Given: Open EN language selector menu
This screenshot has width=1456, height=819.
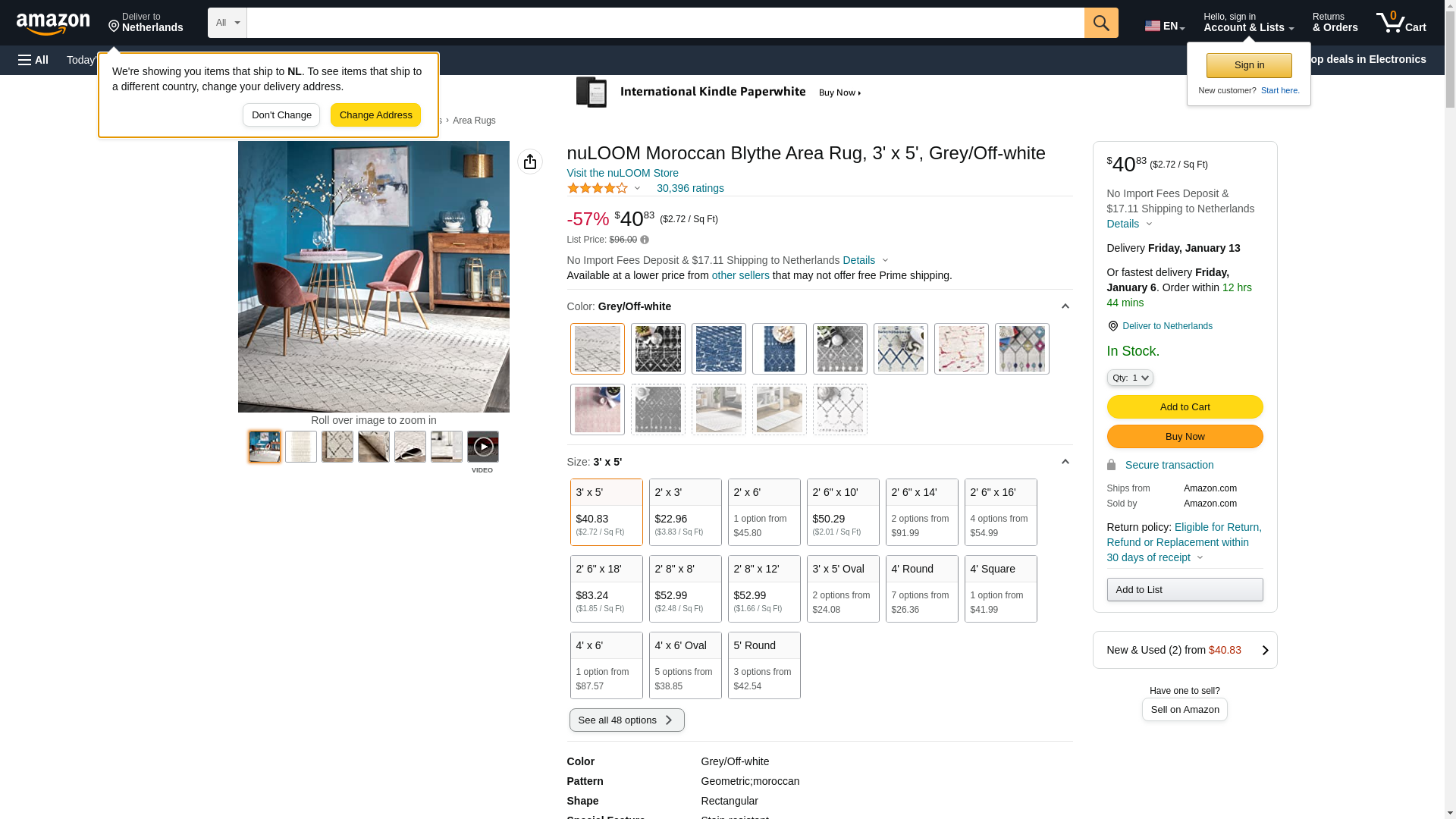Looking at the screenshot, I should pos(1164,26).
